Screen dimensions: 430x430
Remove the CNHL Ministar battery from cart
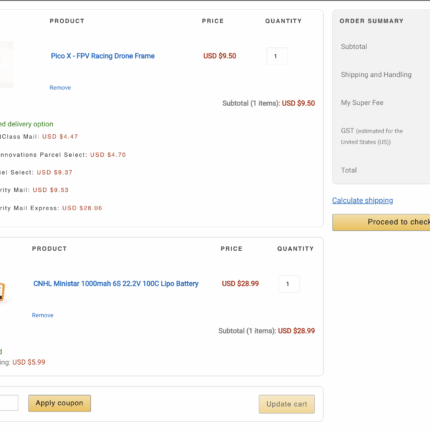pos(43,315)
